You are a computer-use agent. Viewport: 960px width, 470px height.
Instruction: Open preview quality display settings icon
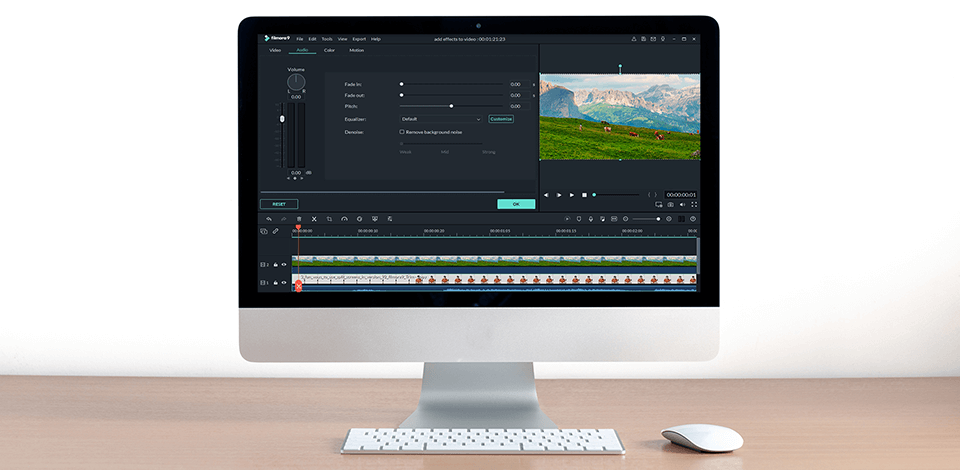point(659,204)
